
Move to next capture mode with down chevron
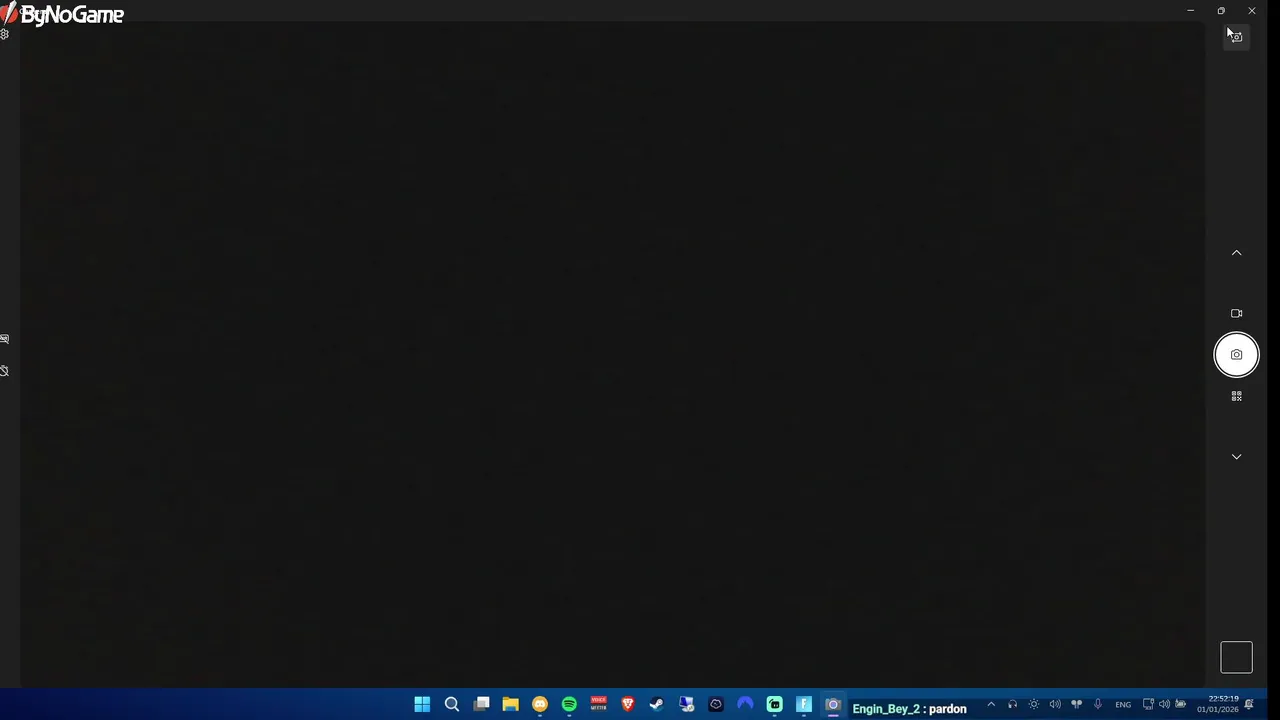coord(1236,457)
